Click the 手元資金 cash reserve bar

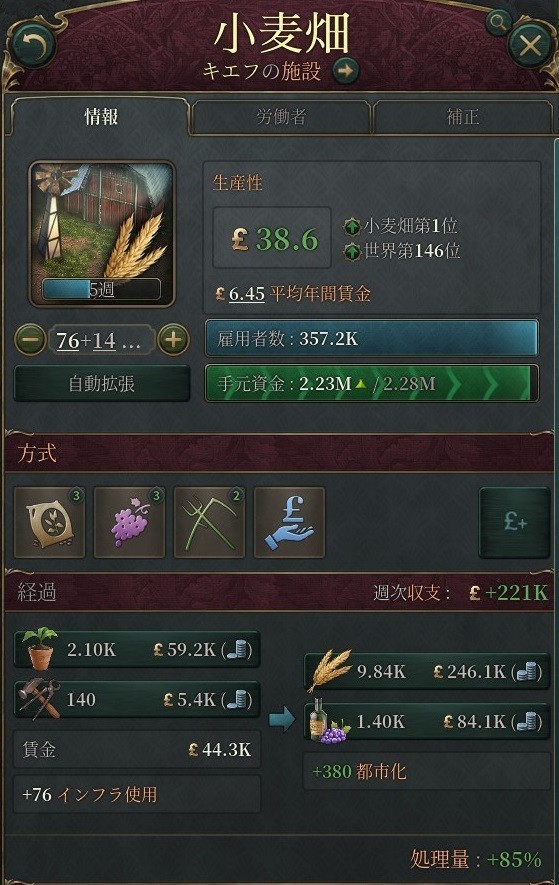372,384
